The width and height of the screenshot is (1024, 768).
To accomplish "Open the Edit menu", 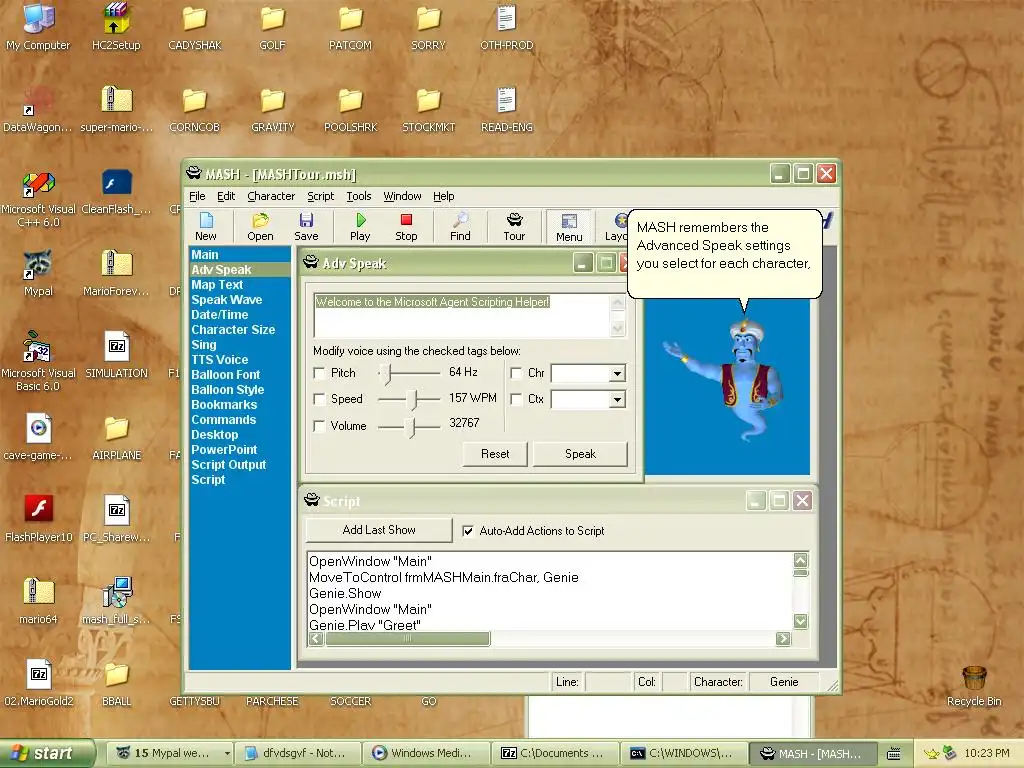I will pos(226,196).
